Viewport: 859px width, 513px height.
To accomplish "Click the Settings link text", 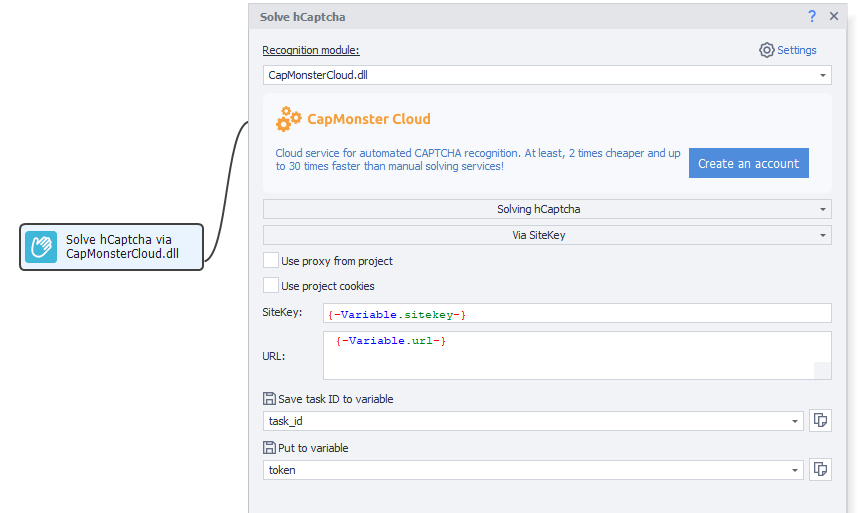I will click(x=797, y=50).
